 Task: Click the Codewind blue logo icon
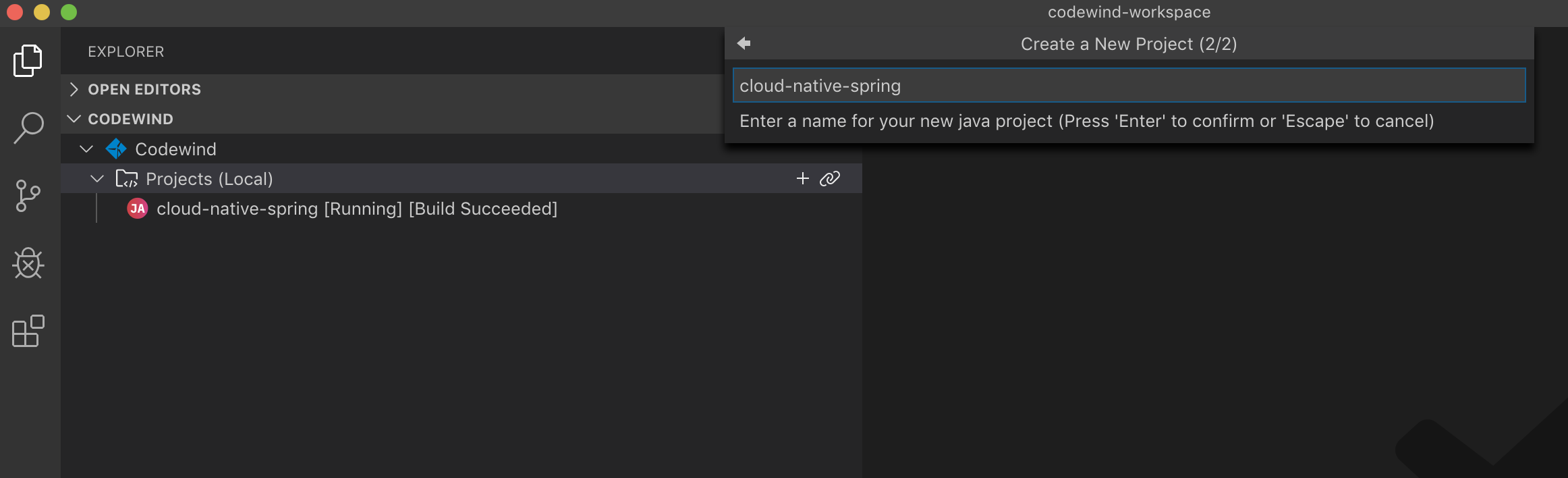(116, 149)
